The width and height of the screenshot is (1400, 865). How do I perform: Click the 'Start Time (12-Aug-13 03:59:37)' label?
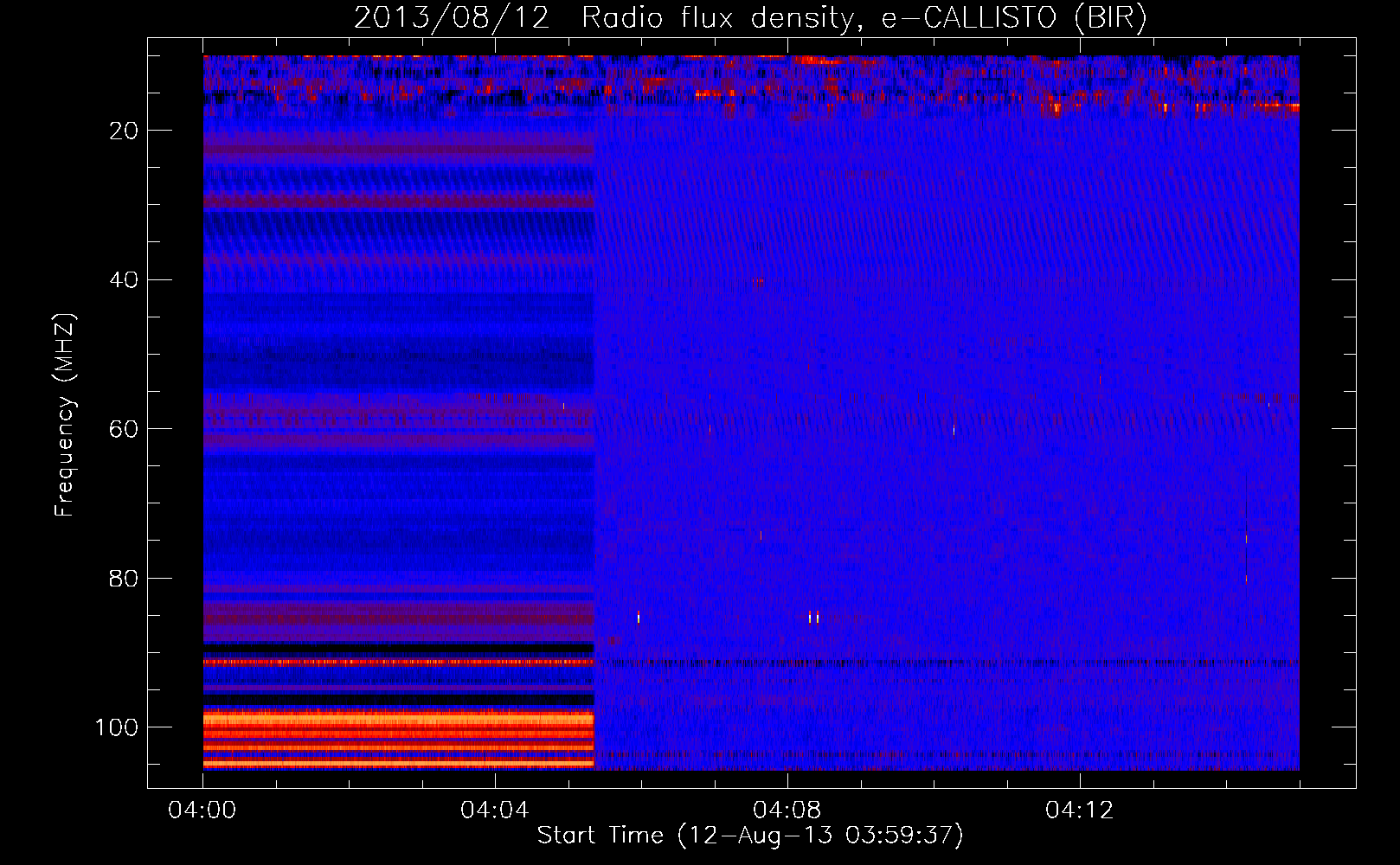(x=750, y=836)
